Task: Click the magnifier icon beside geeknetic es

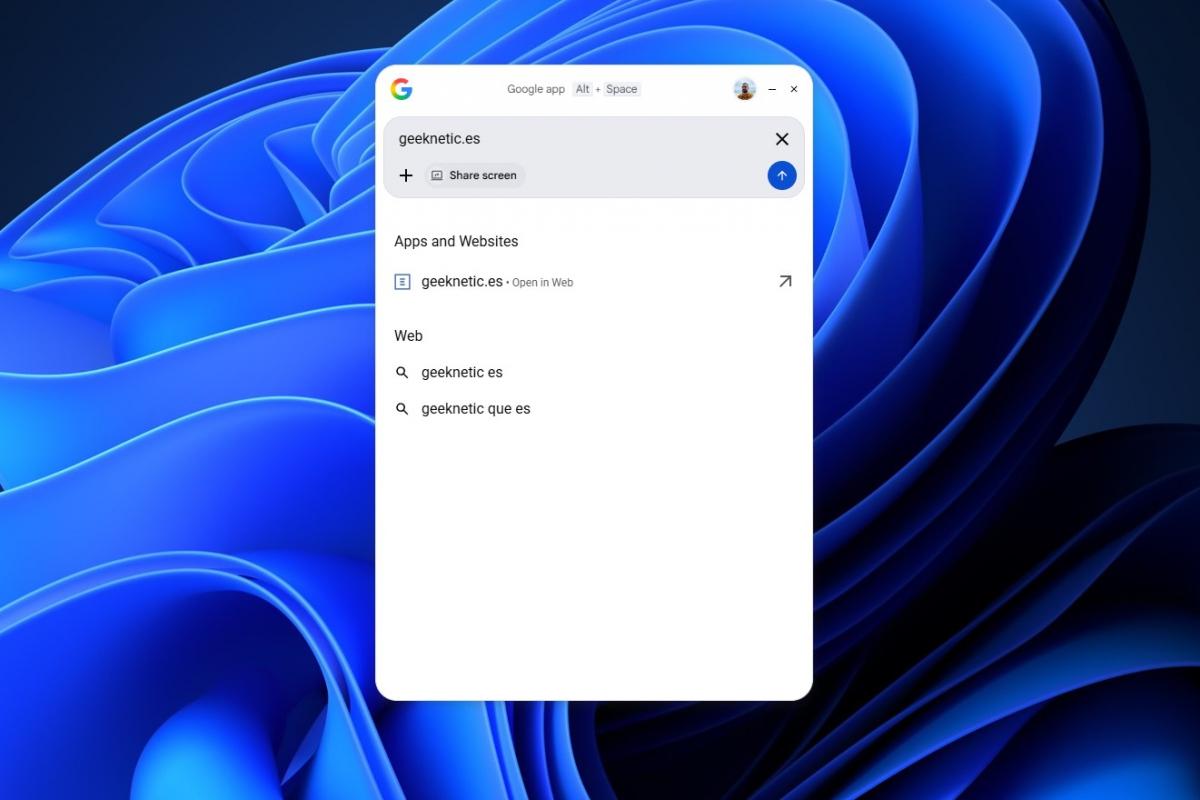Action: [x=402, y=372]
